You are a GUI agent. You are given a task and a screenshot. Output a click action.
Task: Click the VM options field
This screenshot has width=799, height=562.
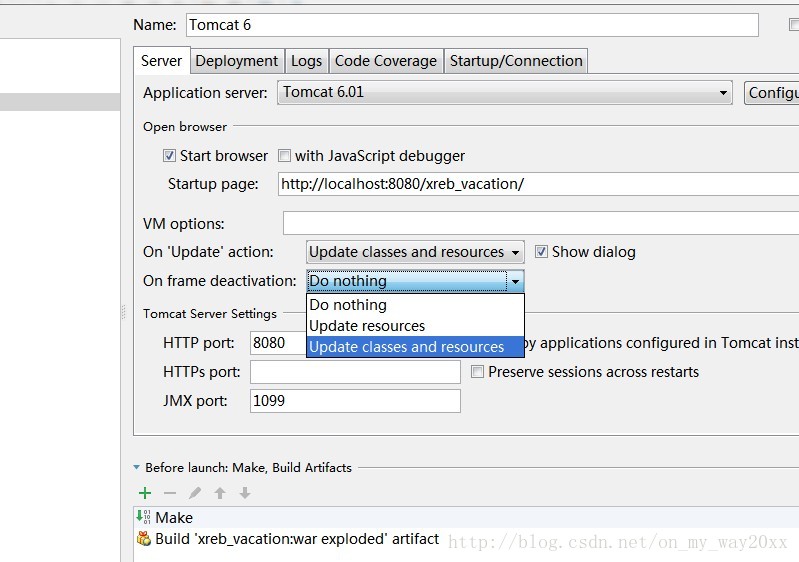tap(541, 223)
